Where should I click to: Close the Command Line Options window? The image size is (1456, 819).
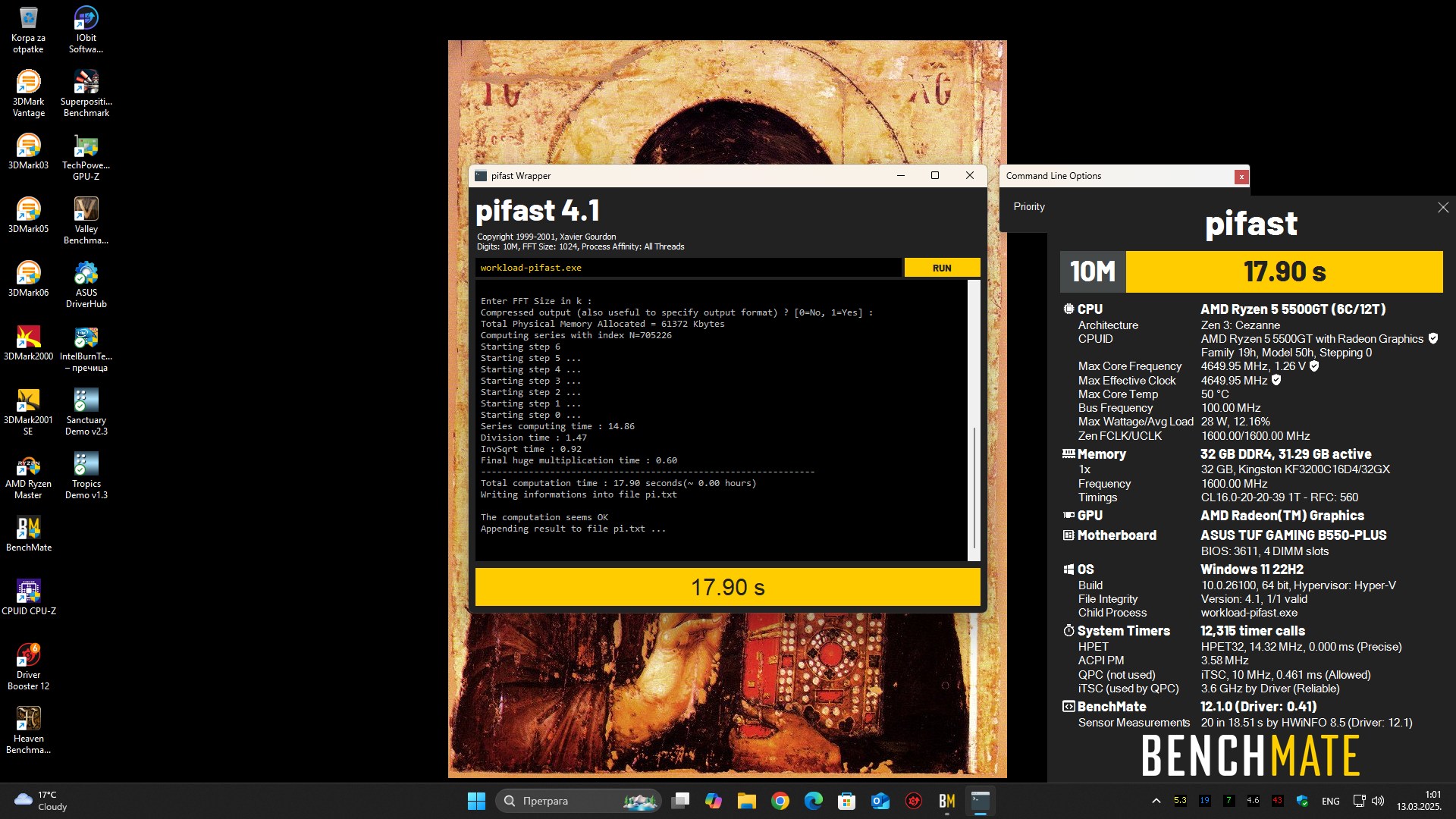pos(1241,177)
